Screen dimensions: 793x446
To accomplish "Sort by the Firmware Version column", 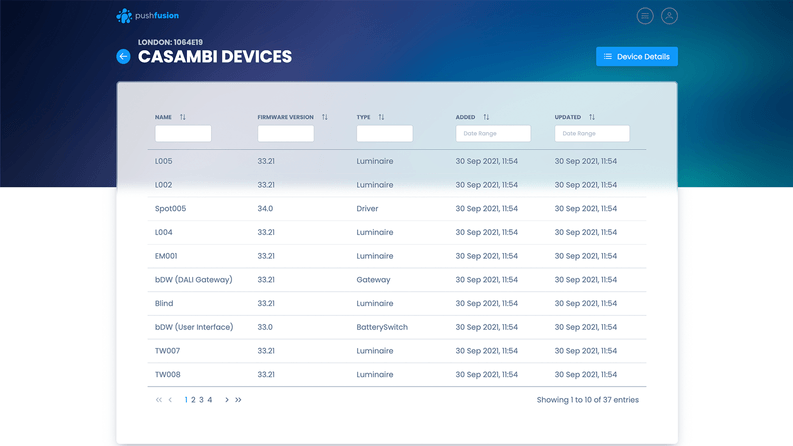I will point(325,117).
